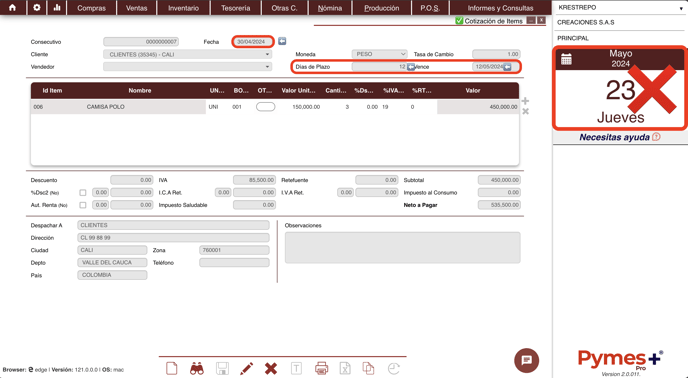Add item row with plus icon
The height and width of the screenshot is (378, 688).
(525, 101)
